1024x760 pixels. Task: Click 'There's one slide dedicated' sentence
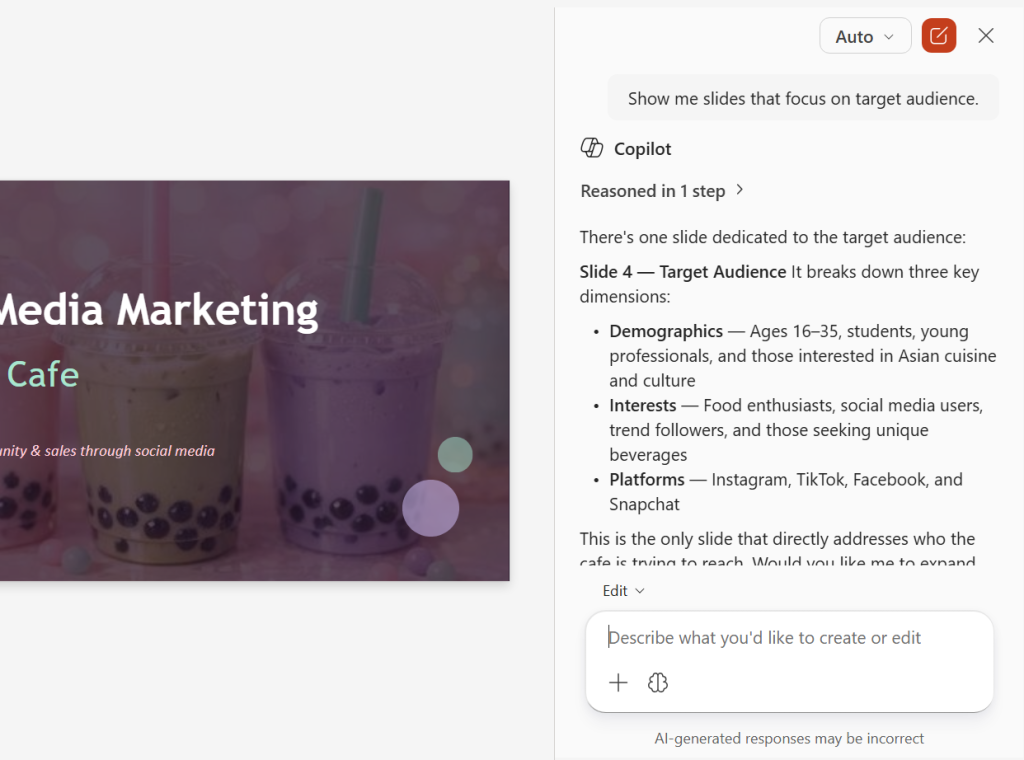click(773, 237)
